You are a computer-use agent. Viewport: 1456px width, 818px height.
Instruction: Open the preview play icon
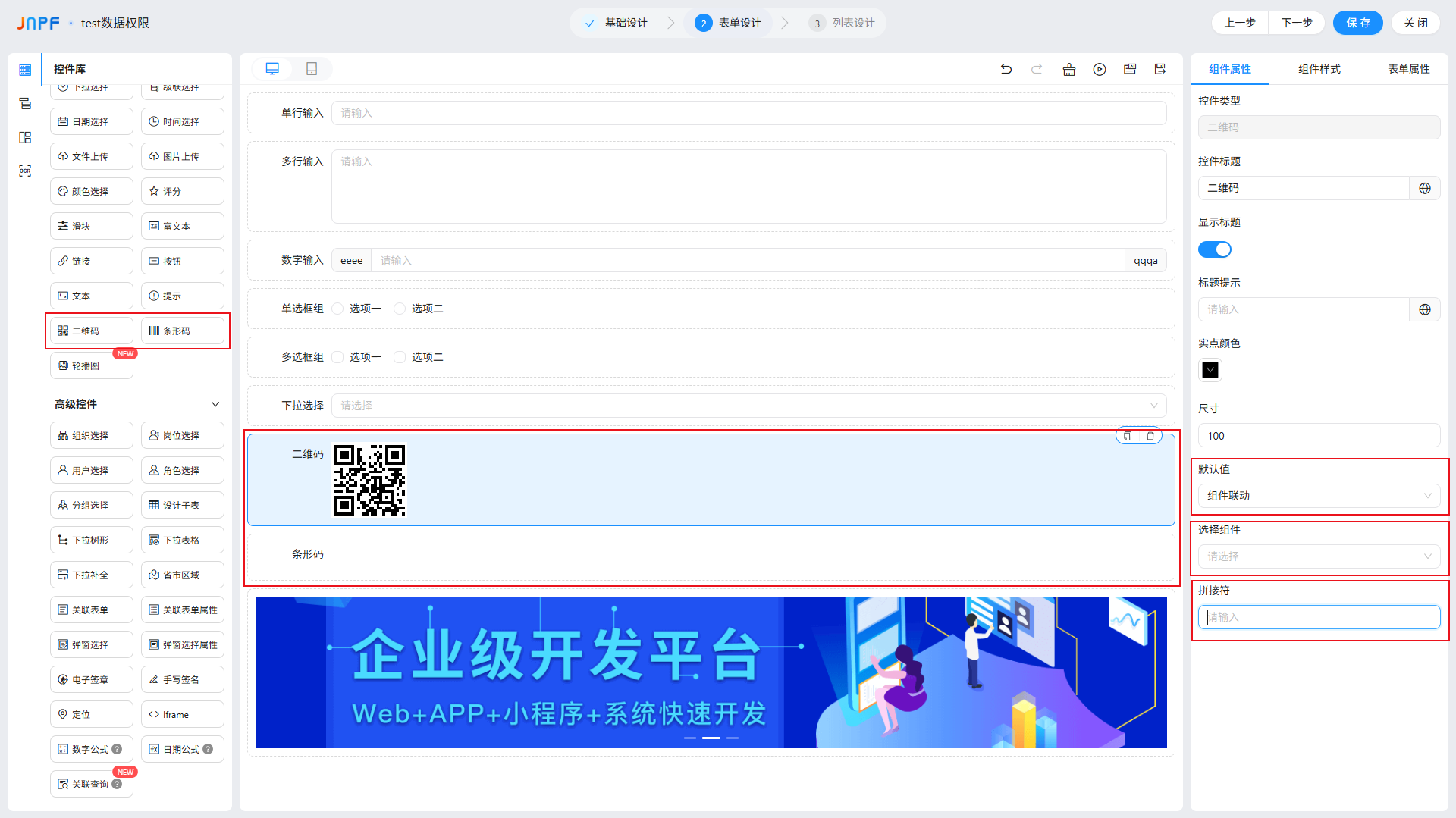[x=1100, y=69]
